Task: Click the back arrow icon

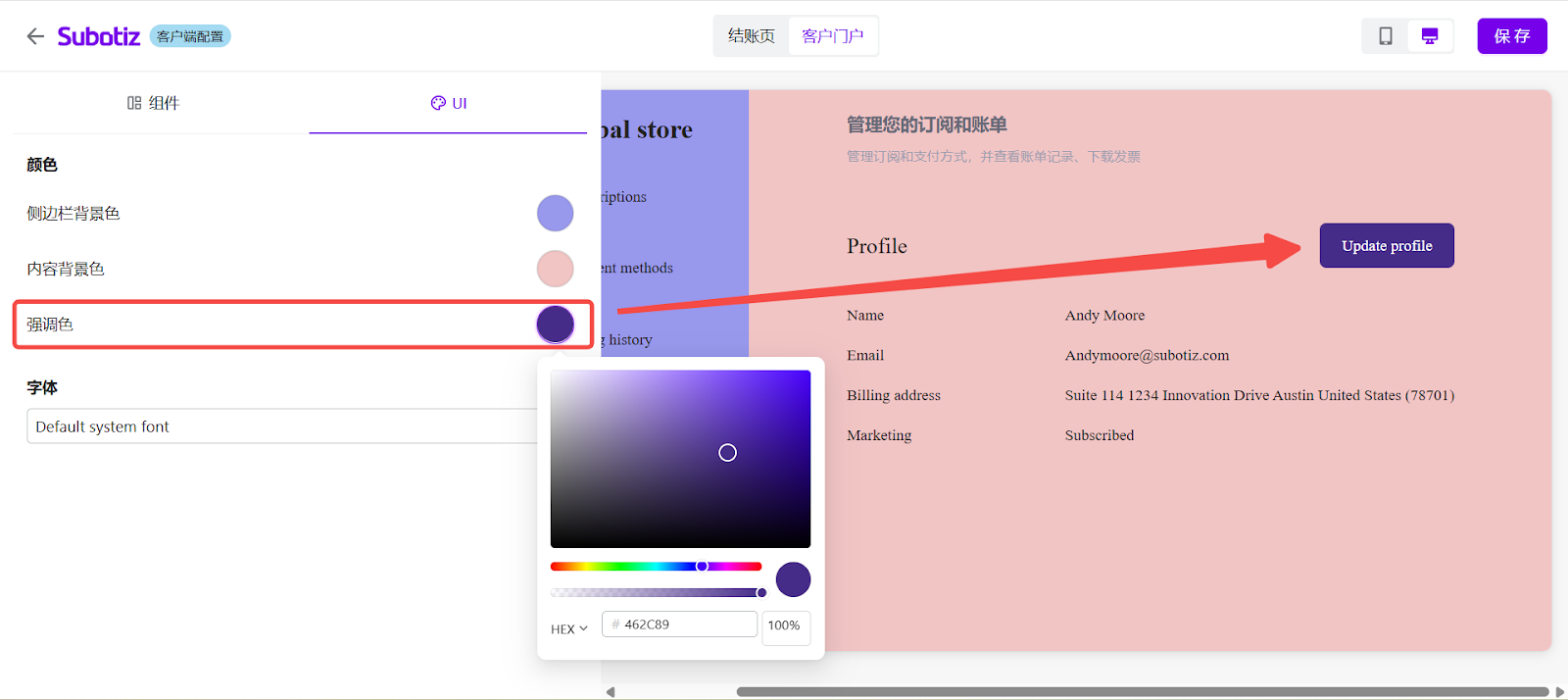Action: 35,36
